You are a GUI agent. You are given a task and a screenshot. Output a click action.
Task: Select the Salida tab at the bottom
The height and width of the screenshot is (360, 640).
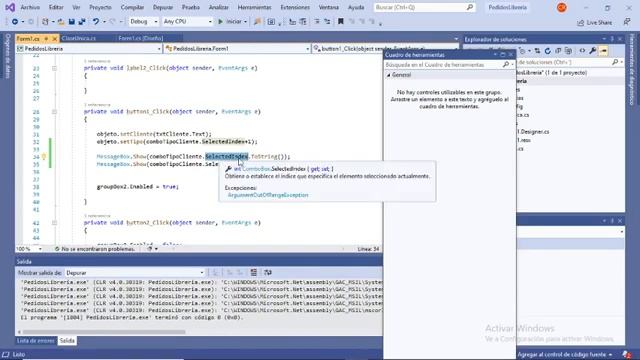[67, 340]
